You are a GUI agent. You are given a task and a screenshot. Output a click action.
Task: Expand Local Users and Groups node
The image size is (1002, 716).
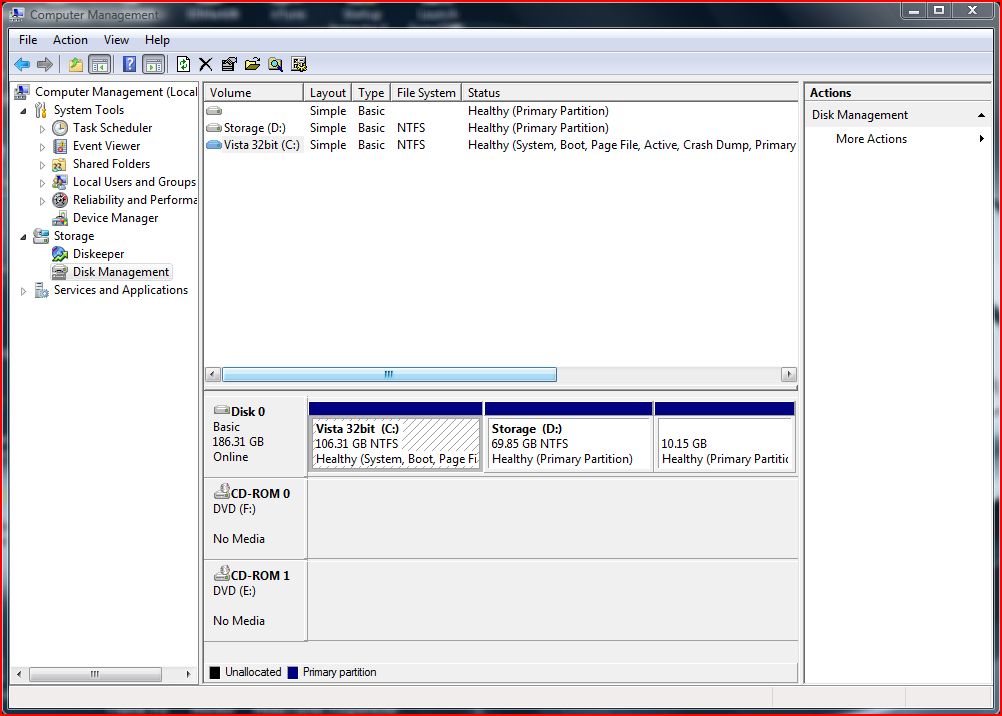tap(42, 182)
